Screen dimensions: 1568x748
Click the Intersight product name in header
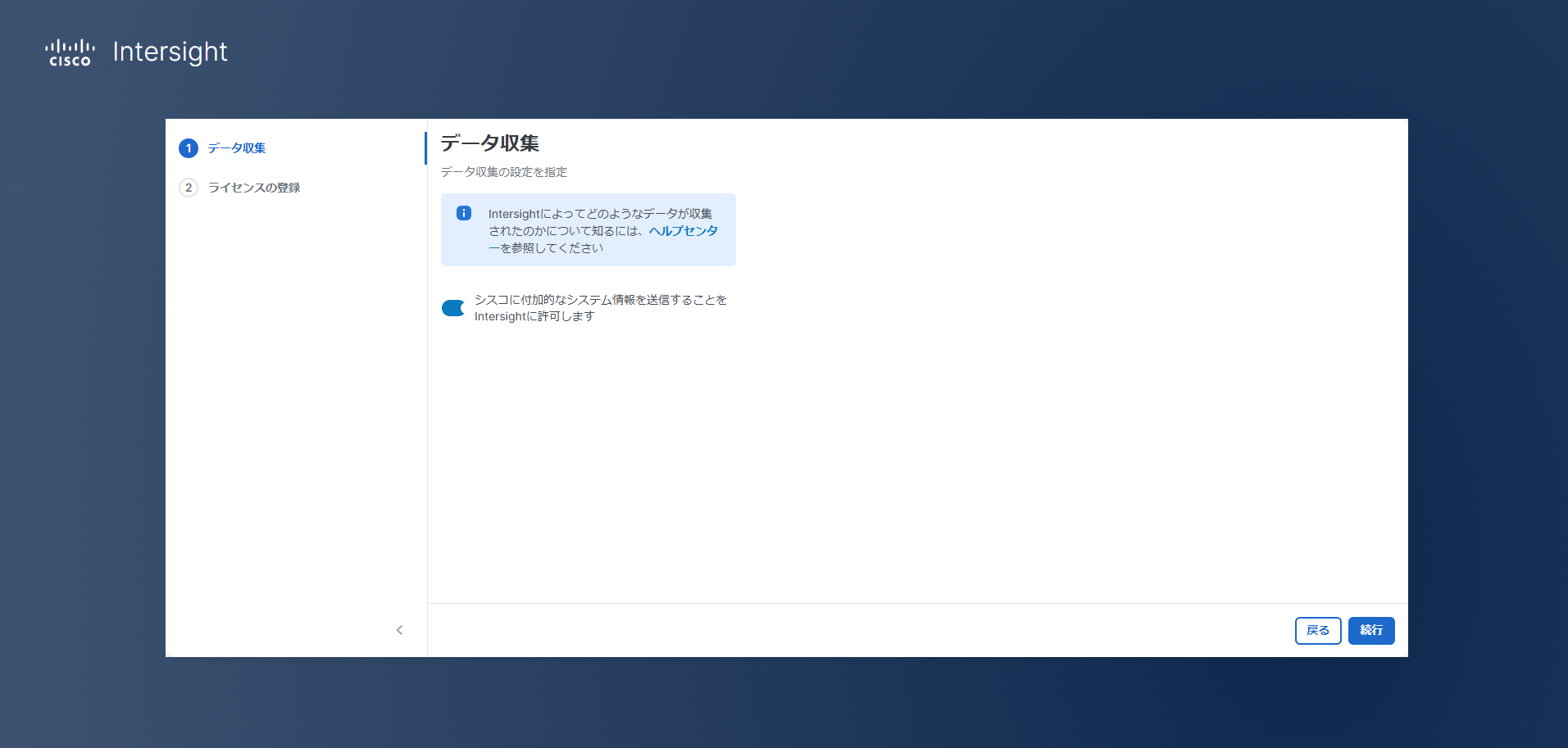tap(170, 52)
